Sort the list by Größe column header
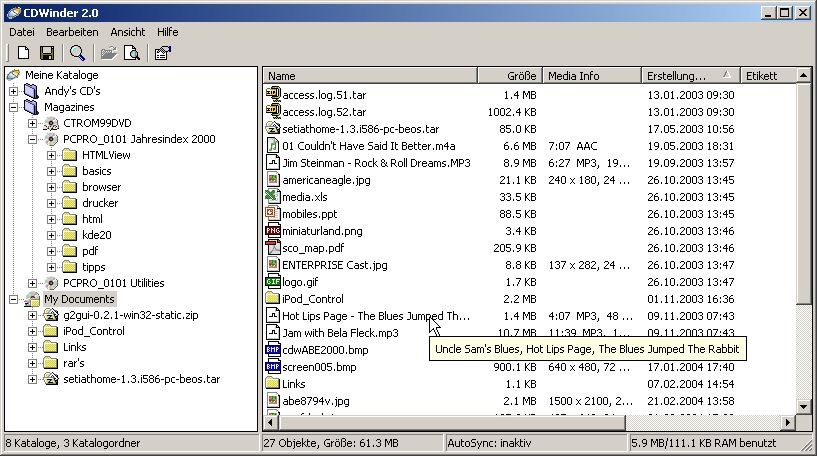 click(509, 76)
